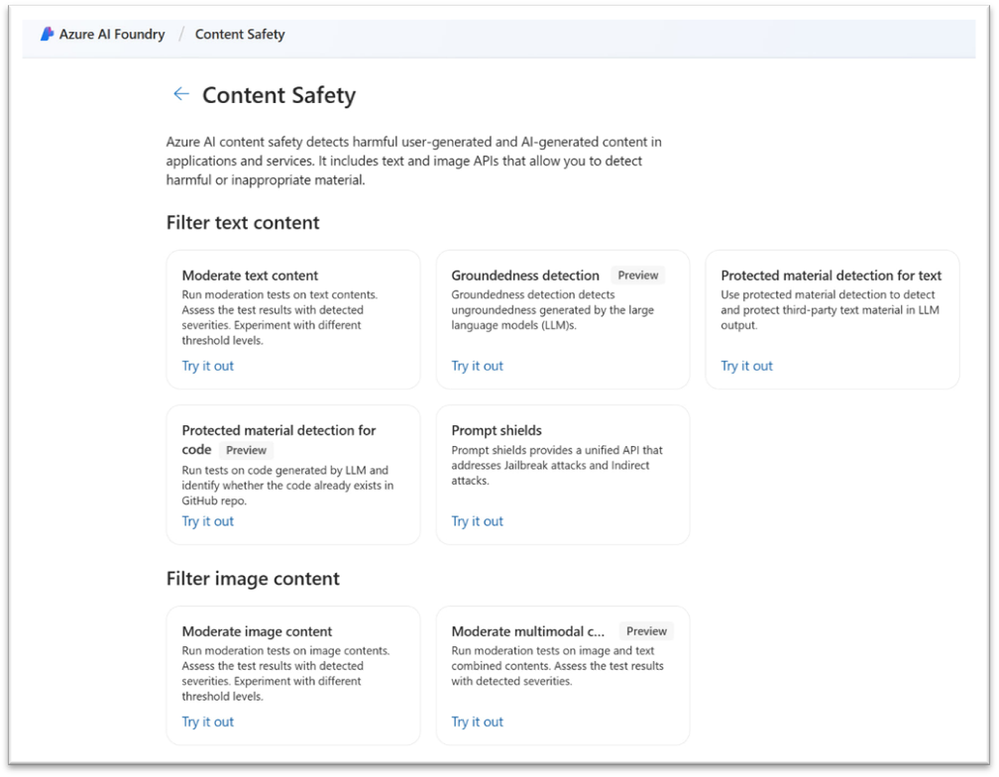Click the description mentioning GitHub repo
This screenshot has width=999, height=777.
pyautogui.click(x=287, y=486)
